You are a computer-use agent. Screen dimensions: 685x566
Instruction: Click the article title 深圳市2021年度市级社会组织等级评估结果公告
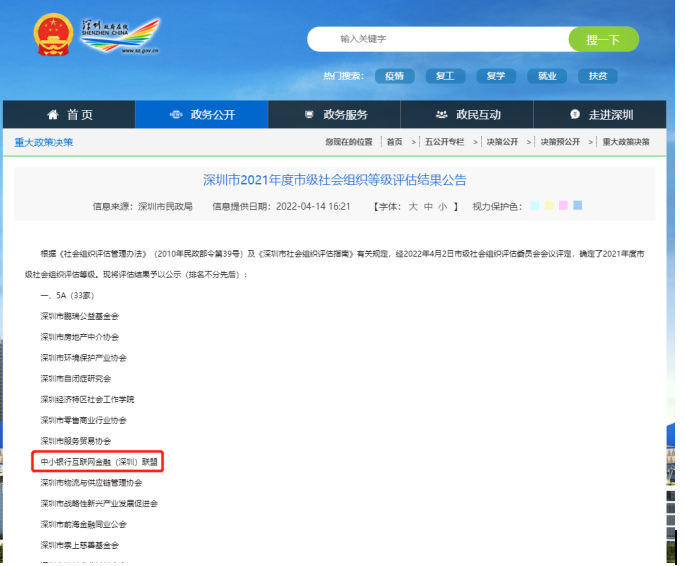(x=335, y=180)
